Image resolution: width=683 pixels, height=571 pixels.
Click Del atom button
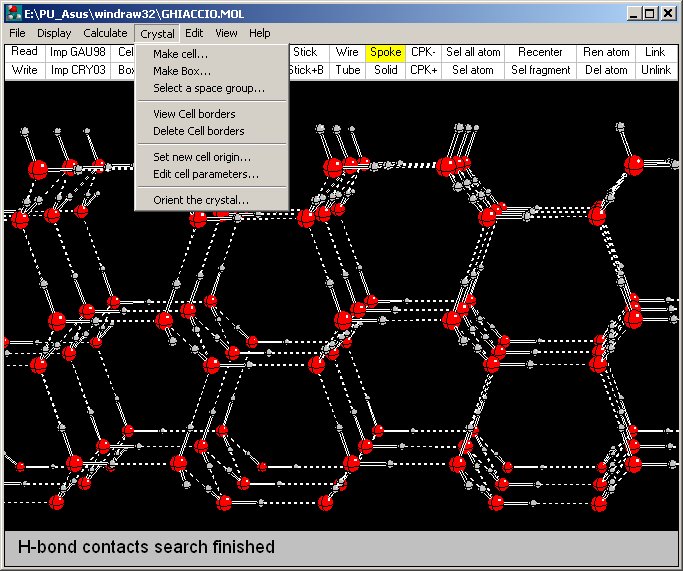tap(606, 70)
